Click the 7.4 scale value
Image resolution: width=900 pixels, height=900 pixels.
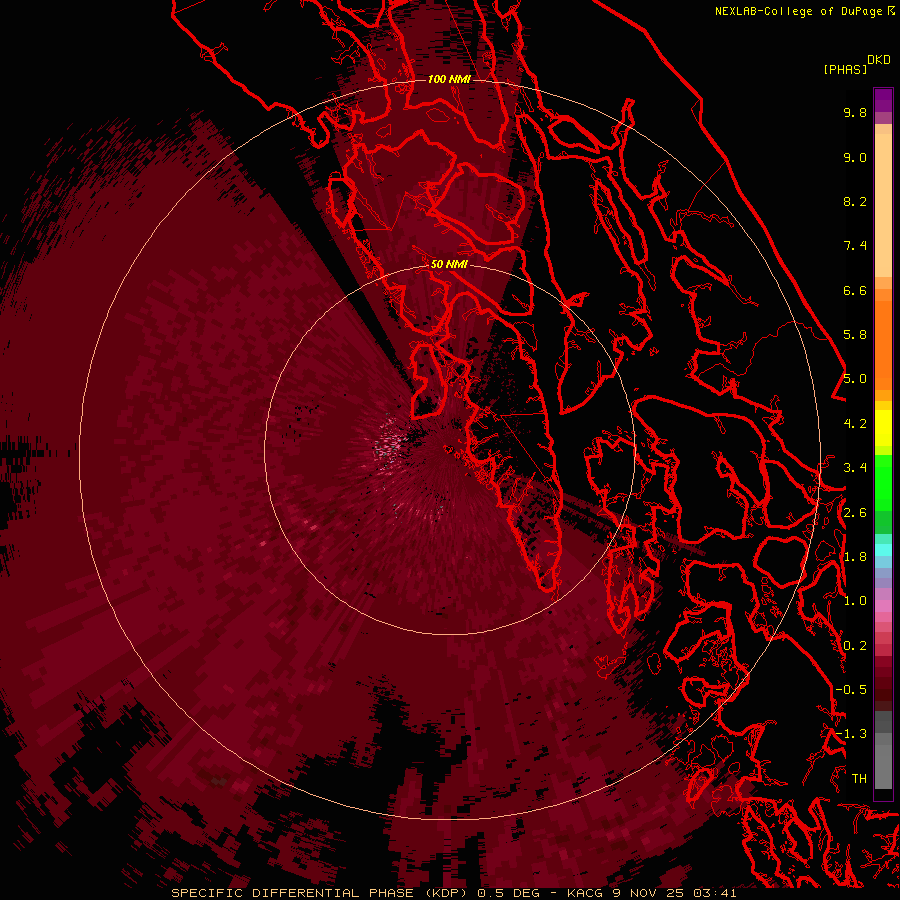[855, 246]
